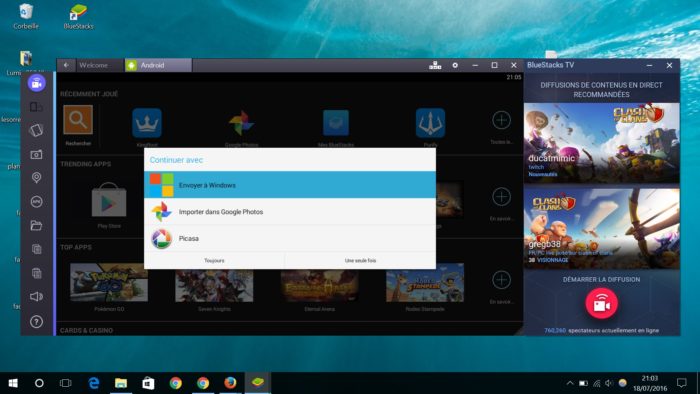Open File Explorer from taskbar

[121, 383]
